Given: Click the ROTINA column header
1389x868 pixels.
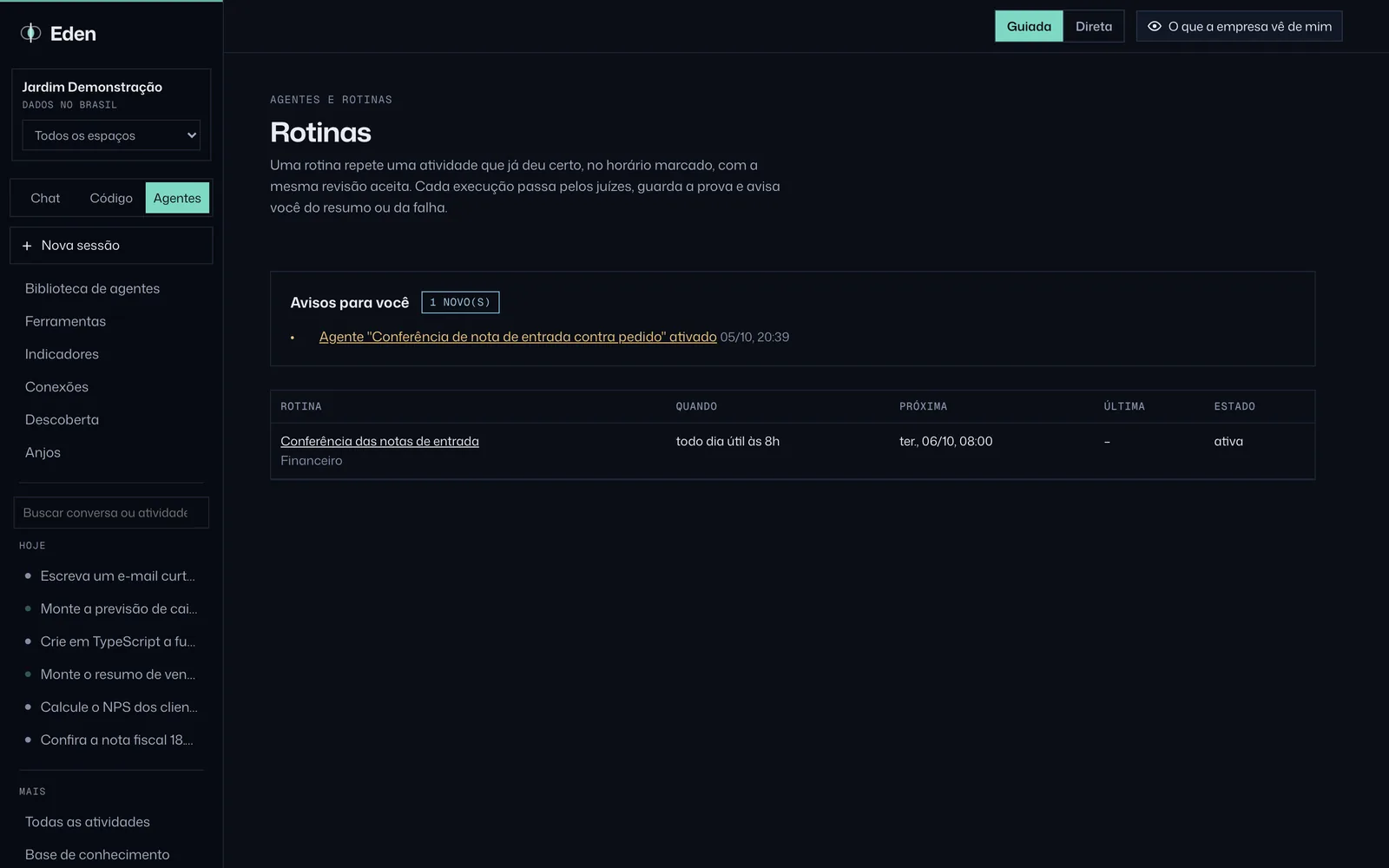Looking at the screenshot, I should pyautogui.click(x=300, y=406).
